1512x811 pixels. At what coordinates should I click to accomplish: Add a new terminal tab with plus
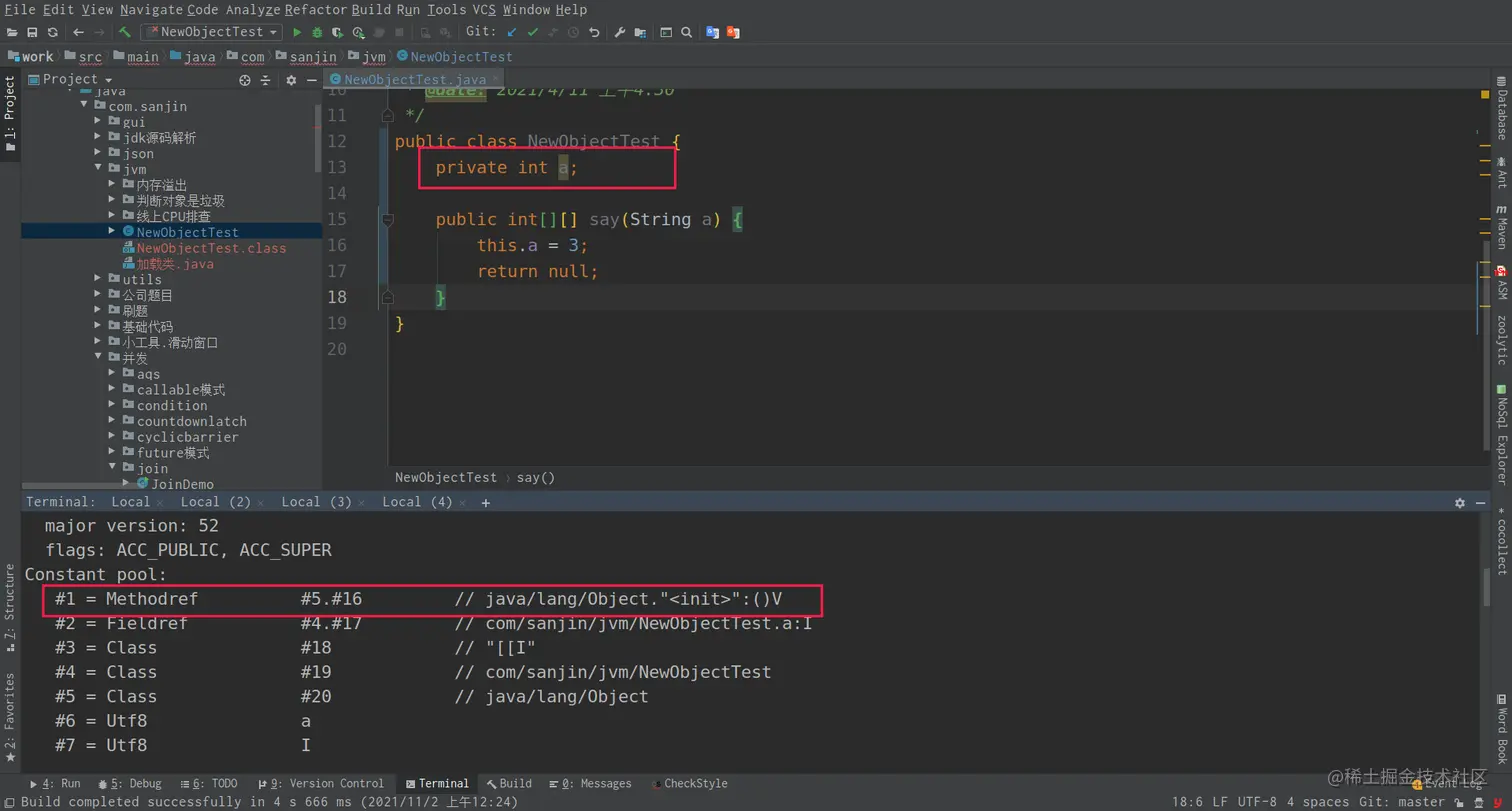click(x=486, y=503)
